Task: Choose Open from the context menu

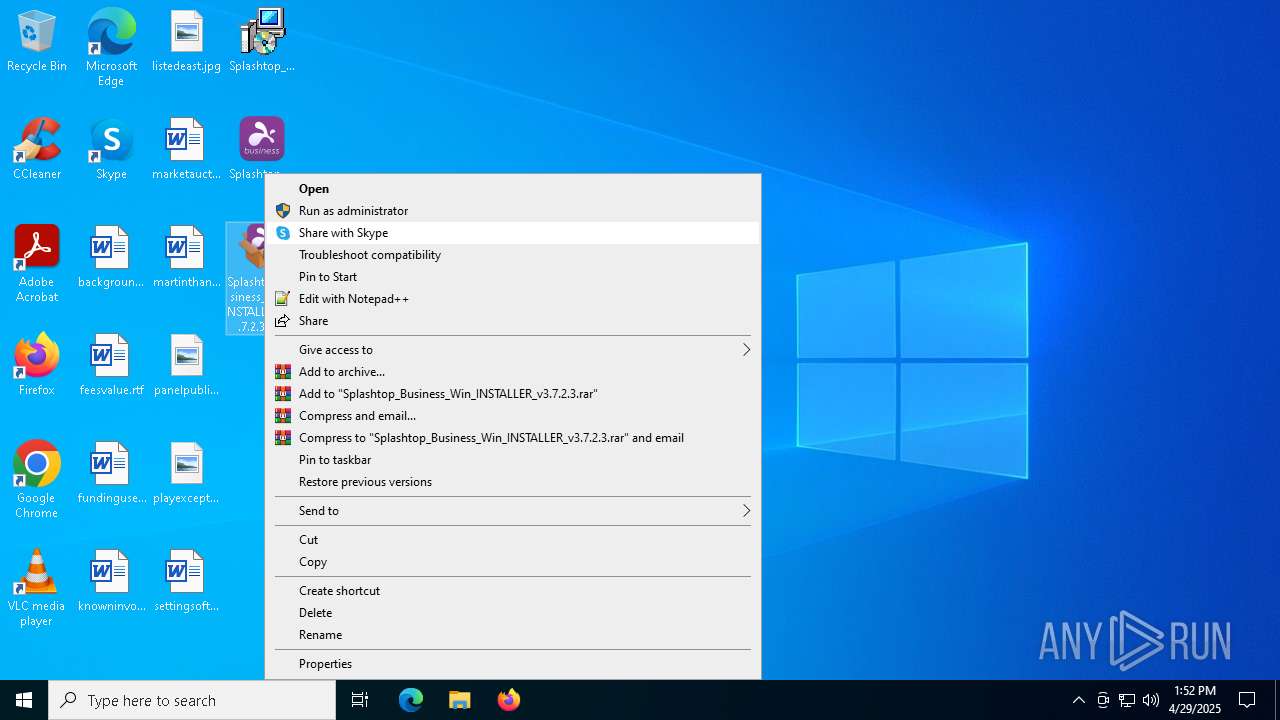Action: pyautogui.click(x=513, y=189)
